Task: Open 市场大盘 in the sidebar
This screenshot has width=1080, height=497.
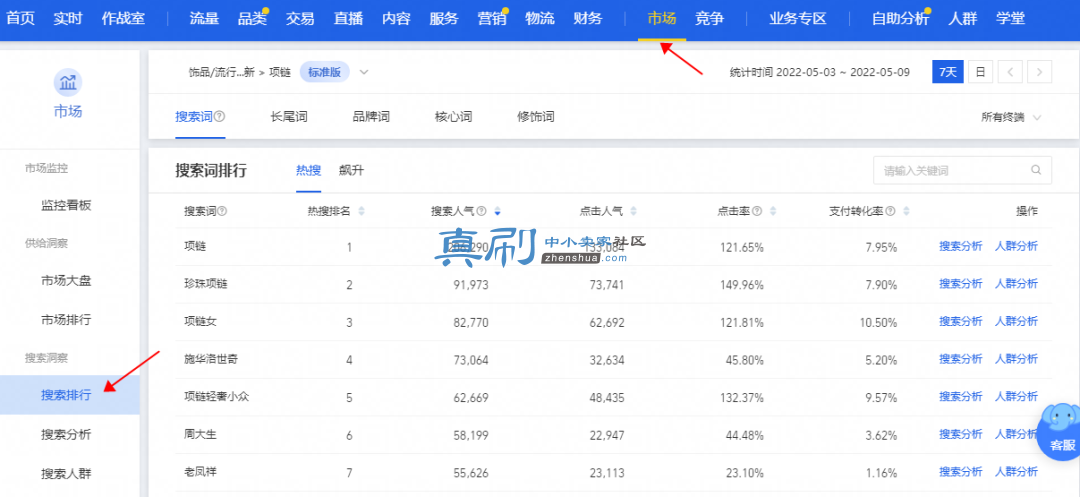Action: pos(66,280)
